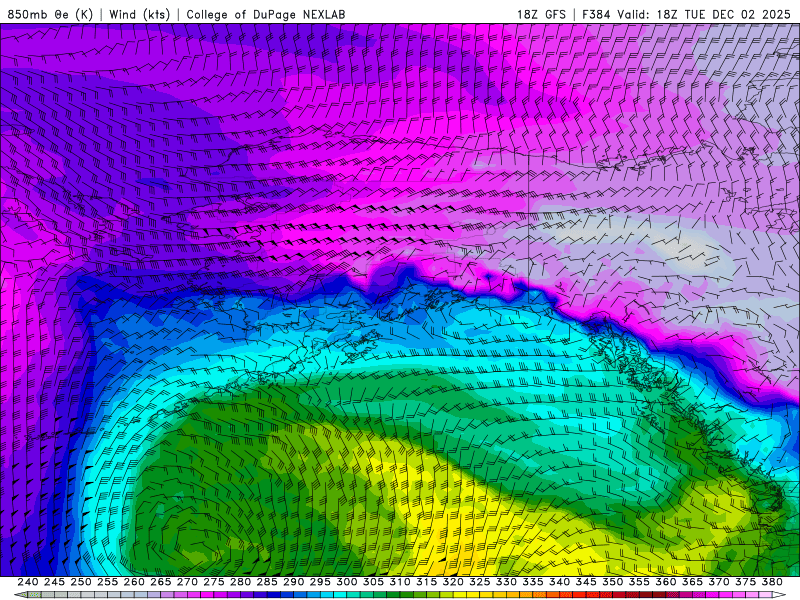This screenshot has width=800, height=600.
Task: Click the 370 value on color scale
Action: 719,582
